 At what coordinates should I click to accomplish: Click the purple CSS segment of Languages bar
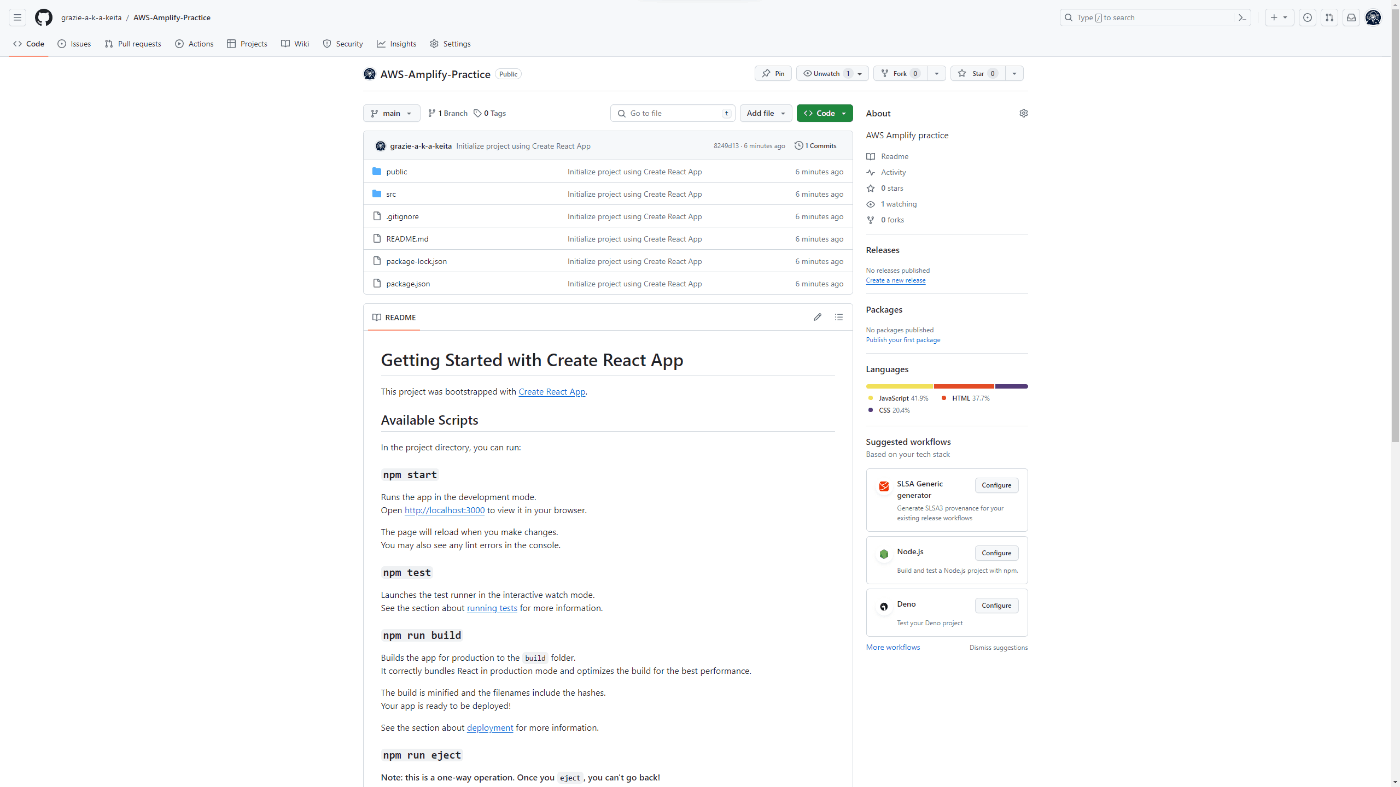(1011, 386)
